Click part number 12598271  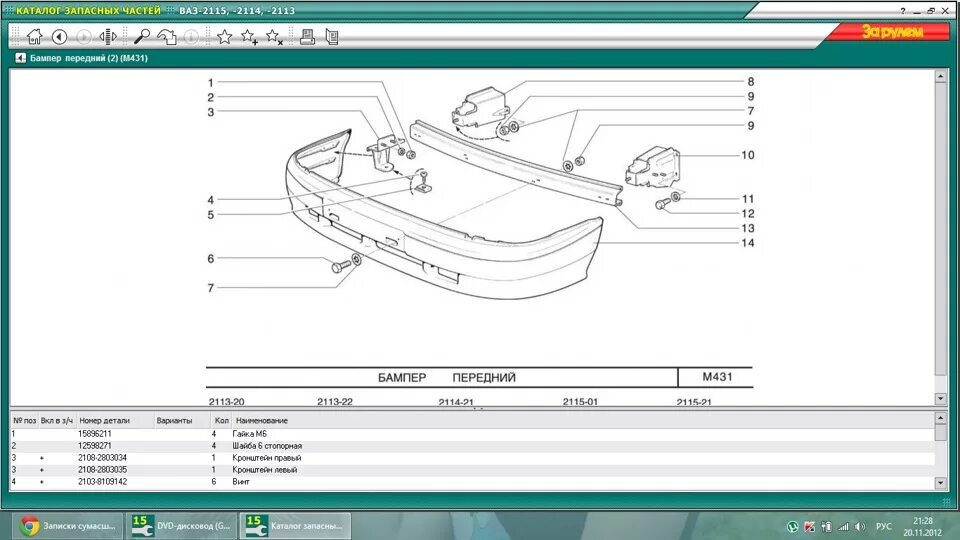[x=94, y=446]
